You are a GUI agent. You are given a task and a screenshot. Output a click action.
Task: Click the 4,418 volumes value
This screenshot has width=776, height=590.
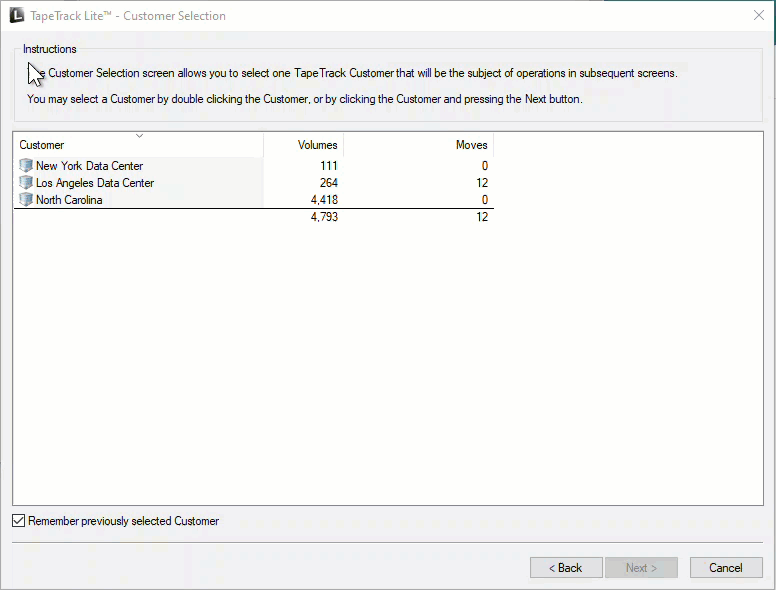click(324, 200)
